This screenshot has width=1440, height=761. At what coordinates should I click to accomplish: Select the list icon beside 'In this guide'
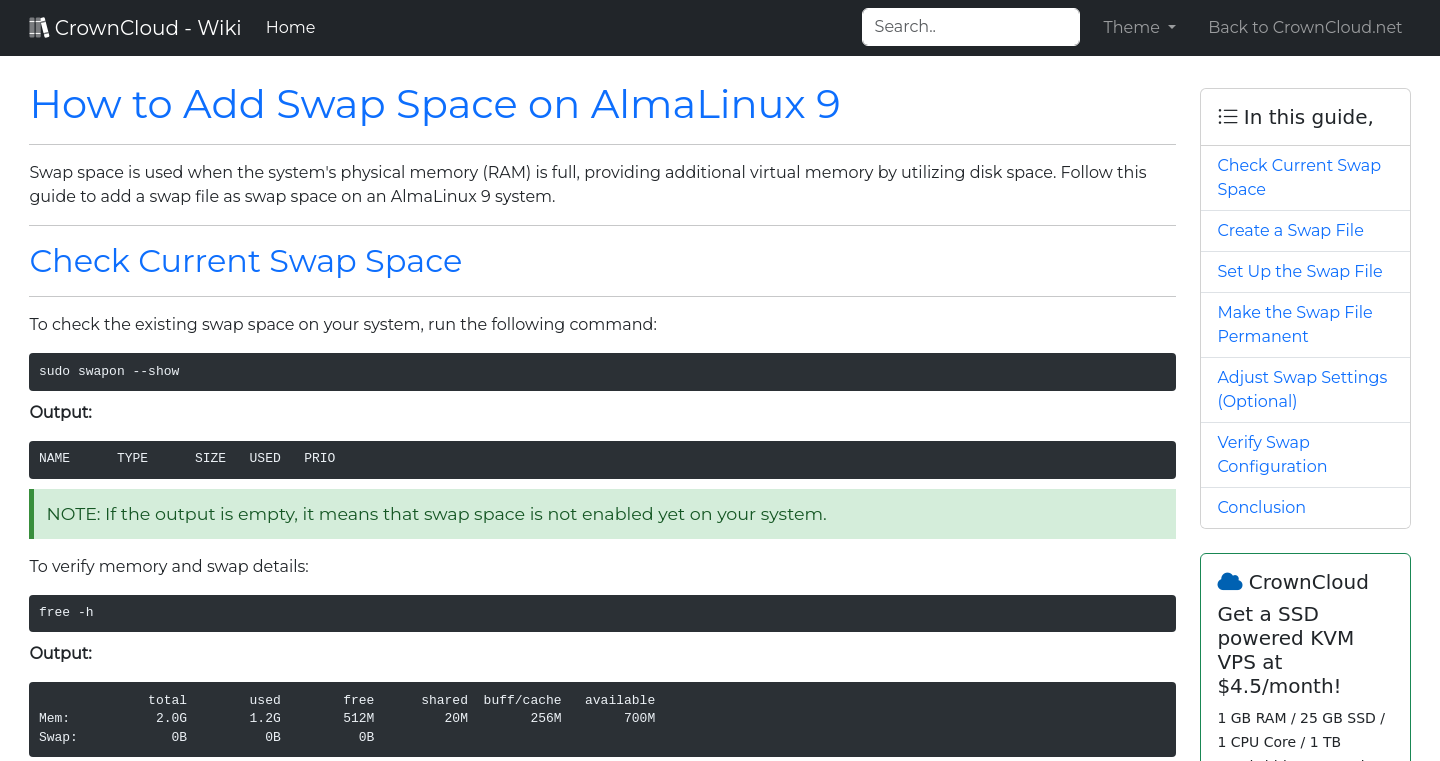coord(1227,116)
